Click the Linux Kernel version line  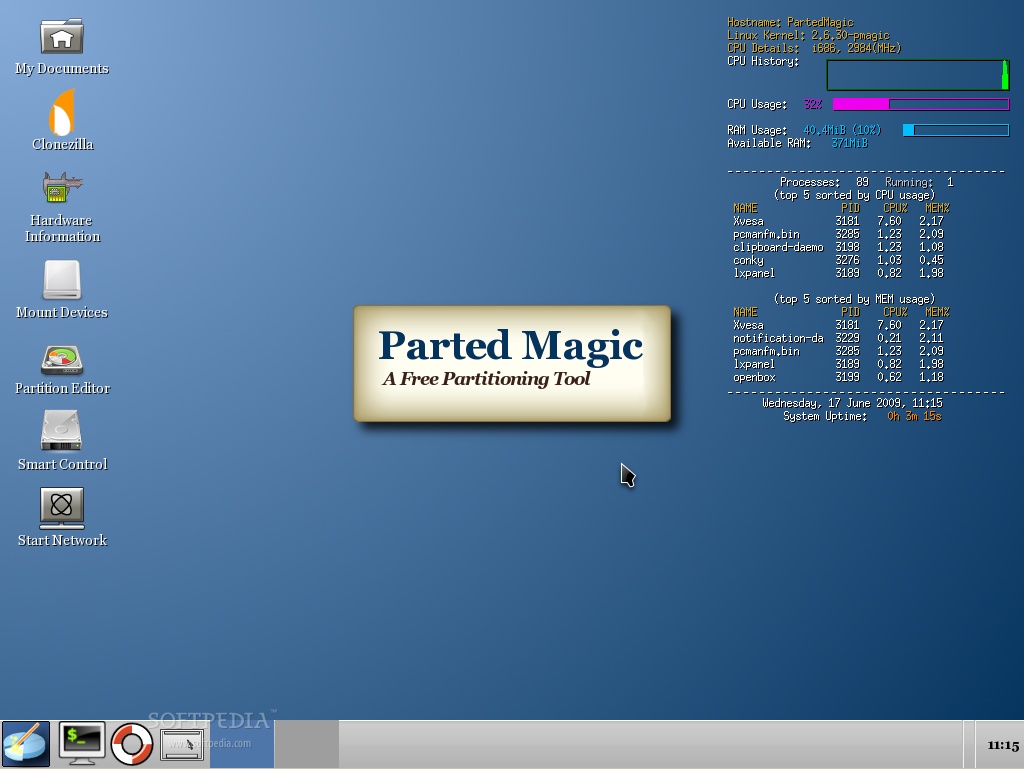pos(808,35)
